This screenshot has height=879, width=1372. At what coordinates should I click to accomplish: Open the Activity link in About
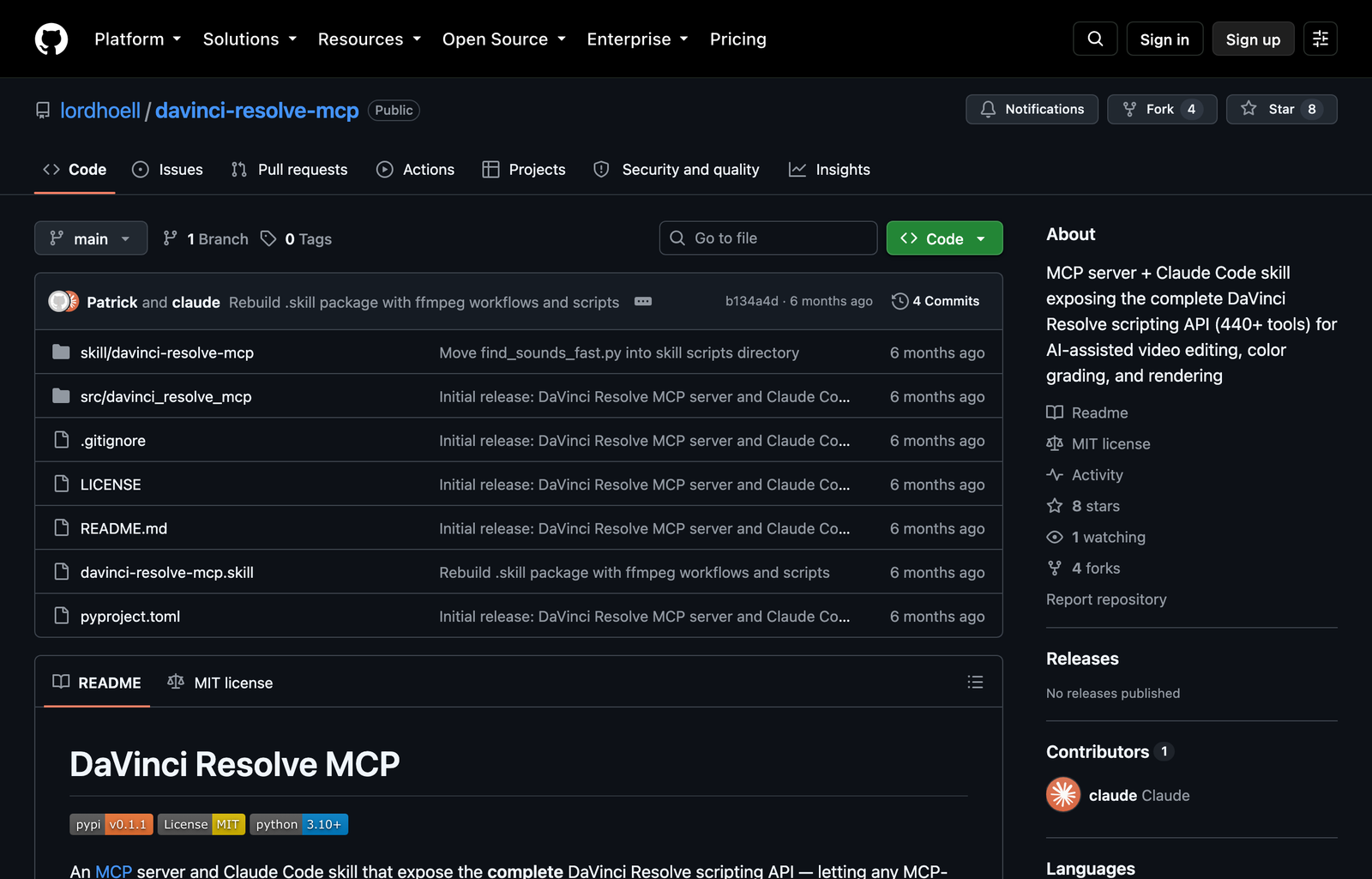(x=1085, y=474)
